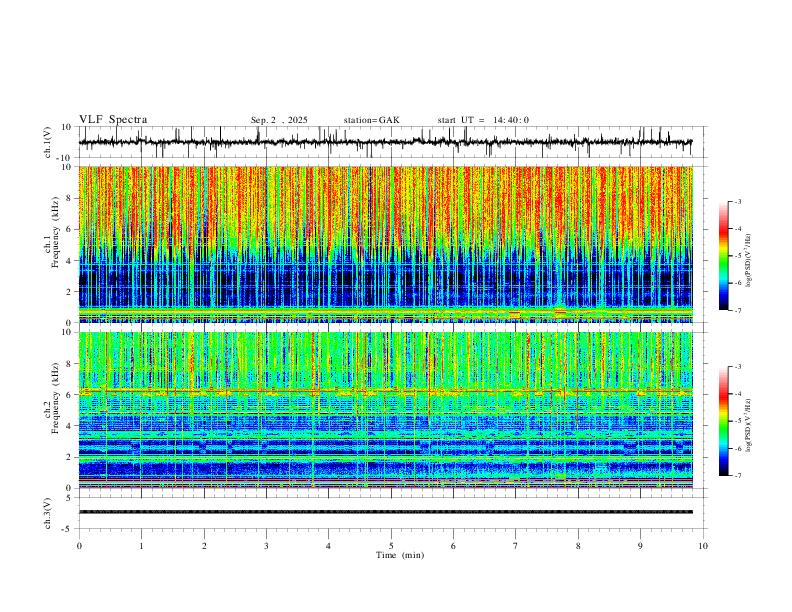Click time axis tick label "2"
Screen dimensions: 792x612
tap(204, 546)
